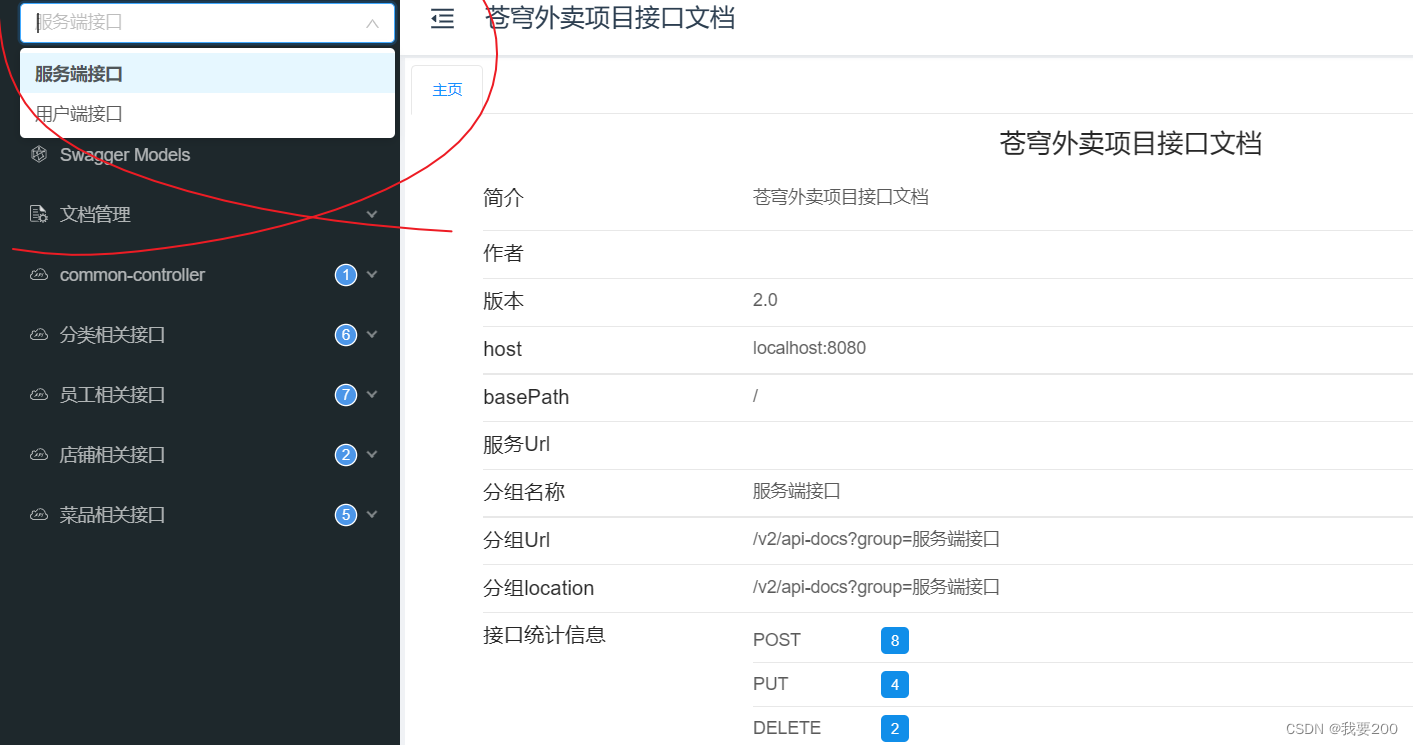The image size is (1413, 745).
Task: Click the 分组名称 value 服务端接口
Action: pyautogui.click(x=797, y=492)
